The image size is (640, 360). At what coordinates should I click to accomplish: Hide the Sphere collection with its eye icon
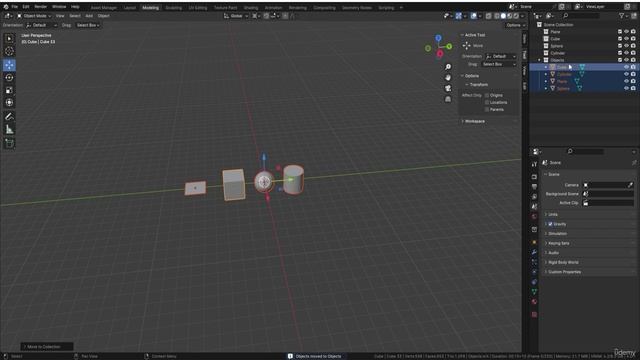pyautogui.click(x=627, y=46)
